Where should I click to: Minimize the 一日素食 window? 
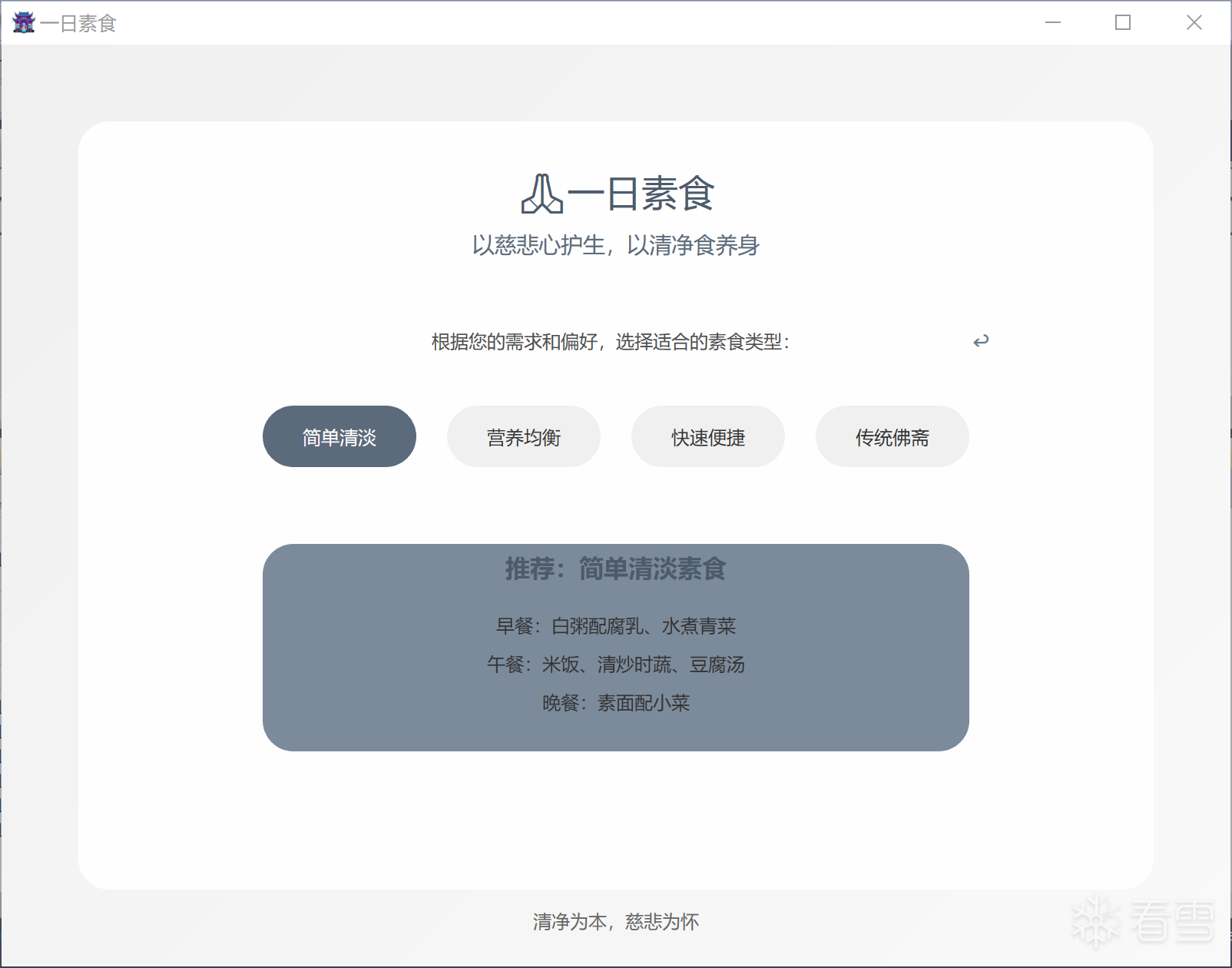(1052, 23)
